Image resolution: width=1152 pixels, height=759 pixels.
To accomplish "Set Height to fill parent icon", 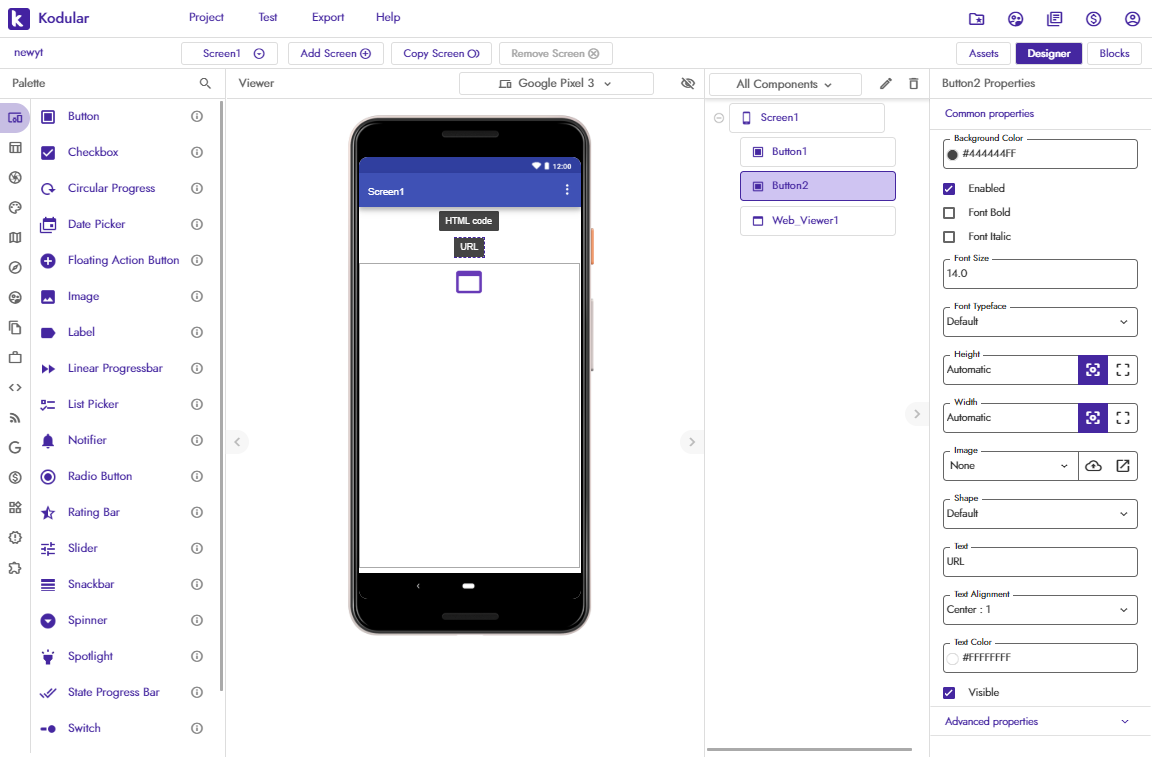I will click(1123, 370).
